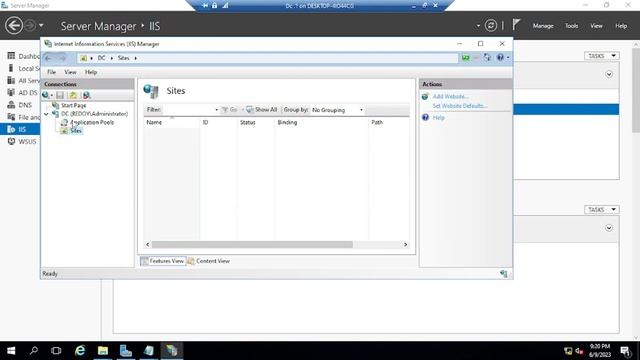Go back with Server Manager back arrow
Screen dimensions: 640x360
click(x=14, y=25)
